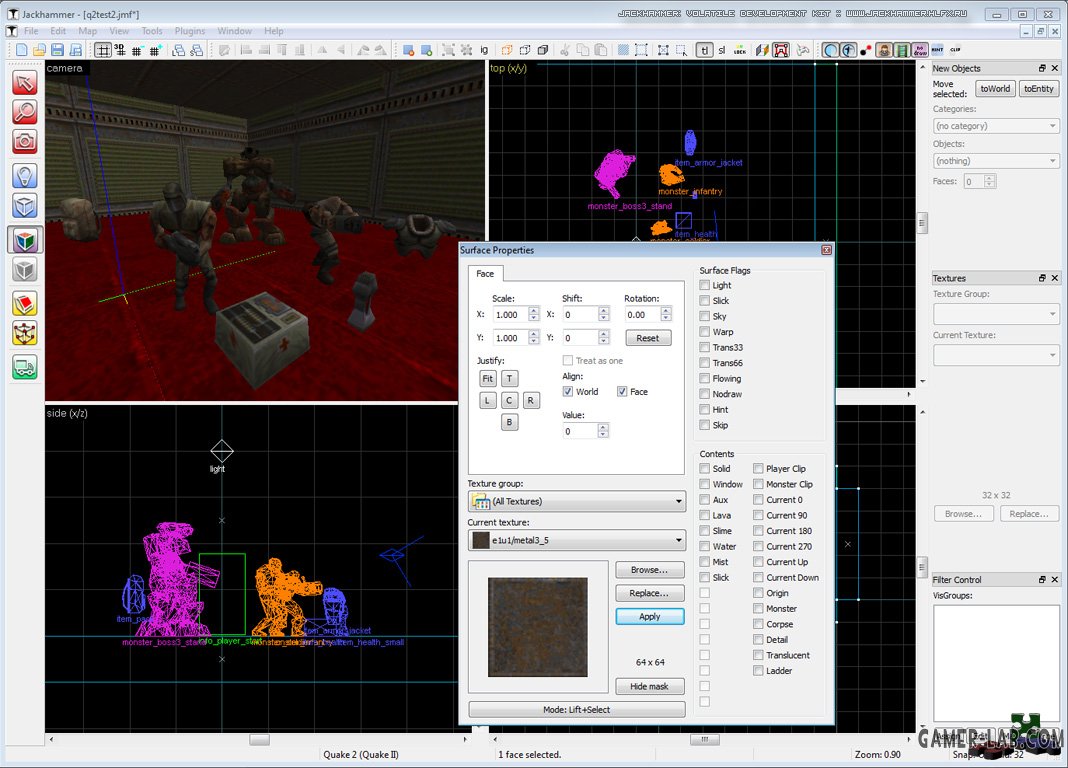1068x768 pixels.
Task: Check the Player Clip contents box
Action: coord(758,468)
